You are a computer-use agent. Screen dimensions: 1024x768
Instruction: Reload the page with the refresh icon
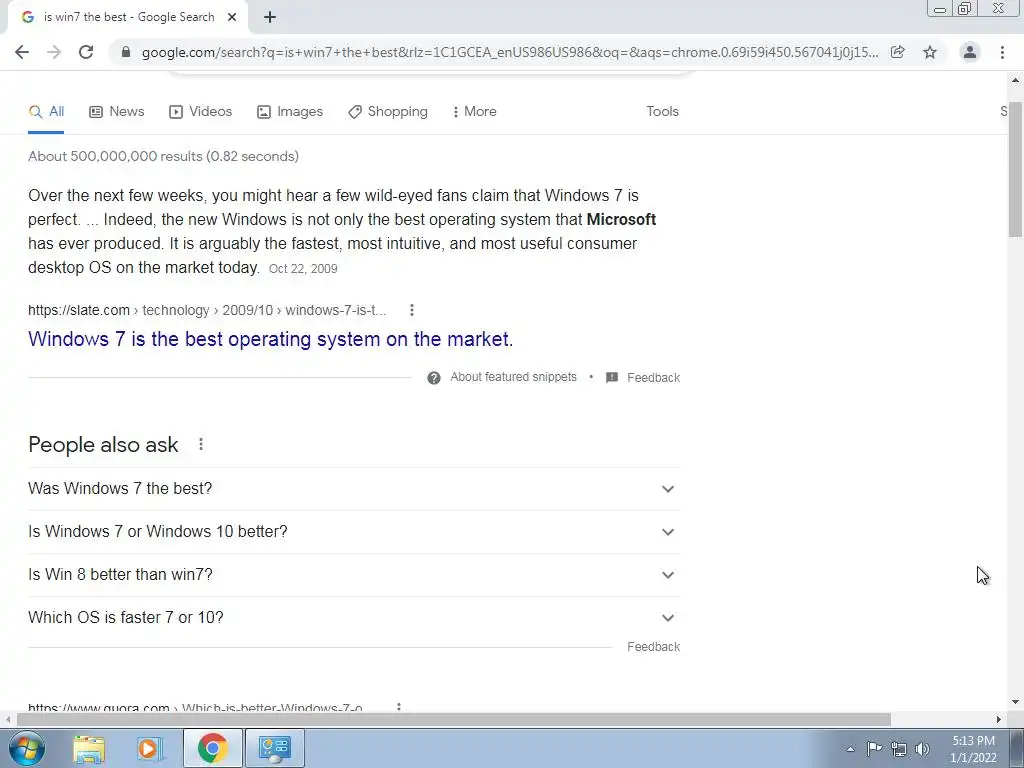pyautogui.click(x=86, y=52)
